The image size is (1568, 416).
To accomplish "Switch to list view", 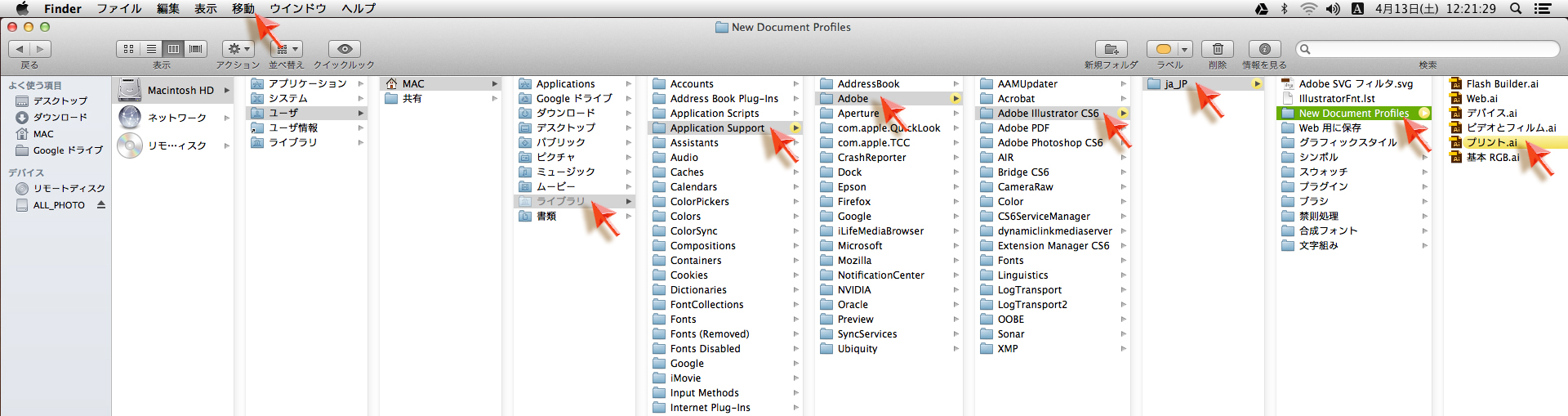I will [151, 49].
